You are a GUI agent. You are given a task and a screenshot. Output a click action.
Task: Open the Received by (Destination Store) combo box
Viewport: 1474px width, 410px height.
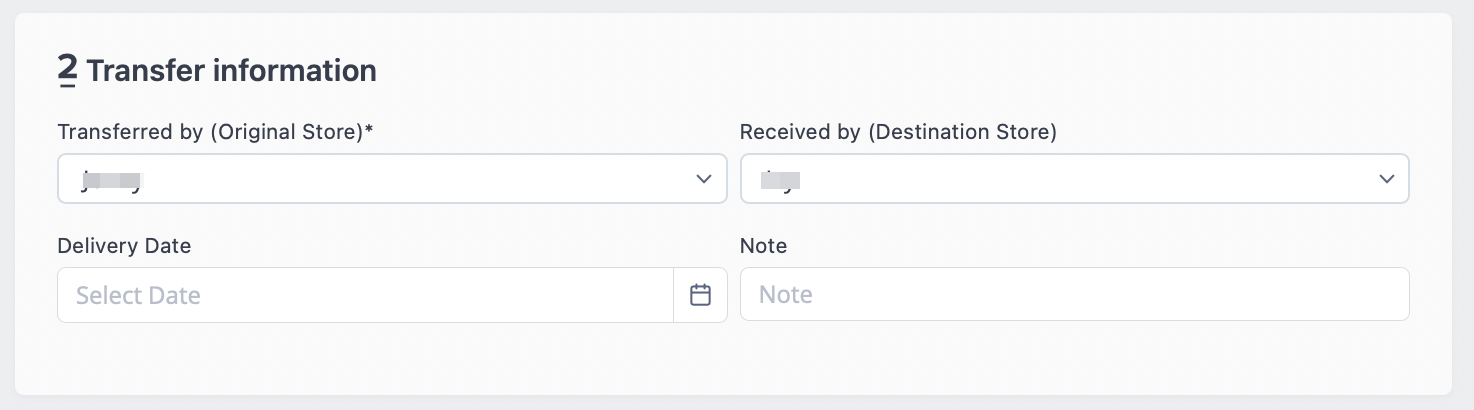click(1075, 179)
